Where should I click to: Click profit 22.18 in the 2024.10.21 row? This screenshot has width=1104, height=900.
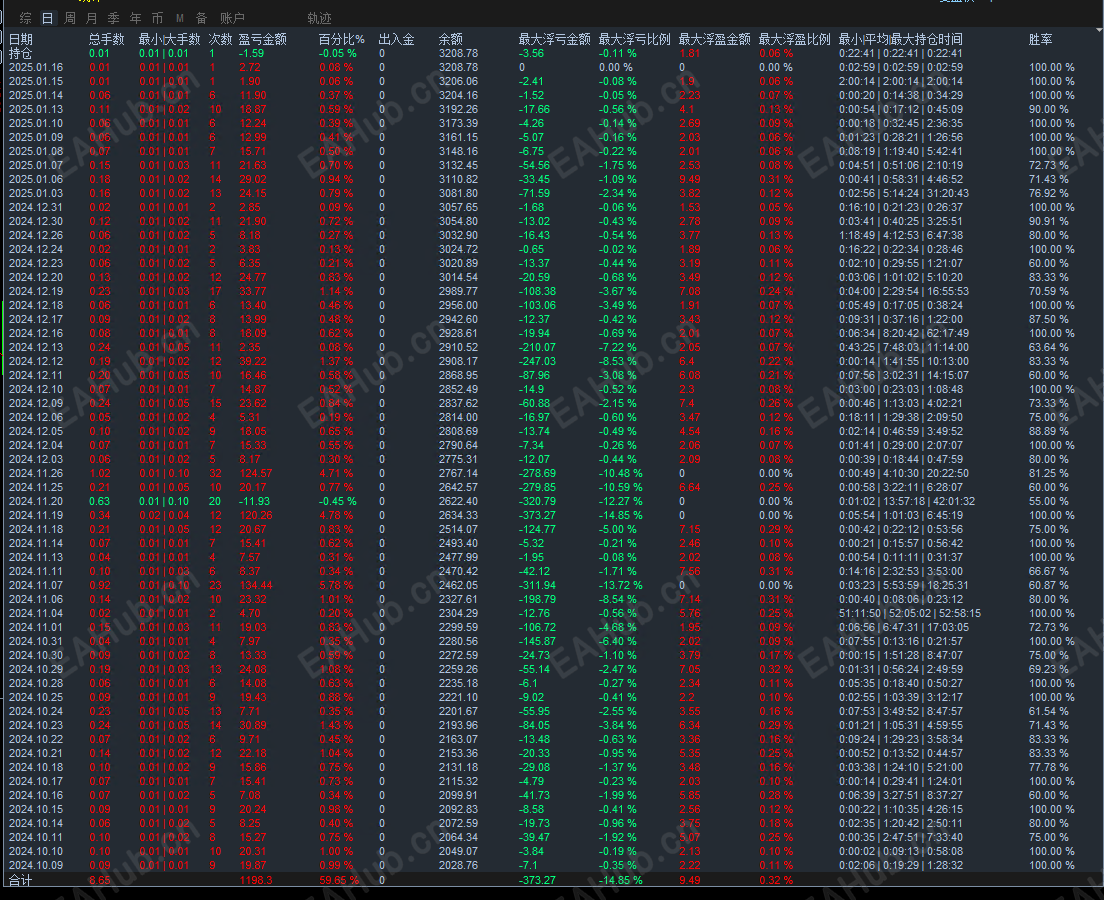coord(253,754)
